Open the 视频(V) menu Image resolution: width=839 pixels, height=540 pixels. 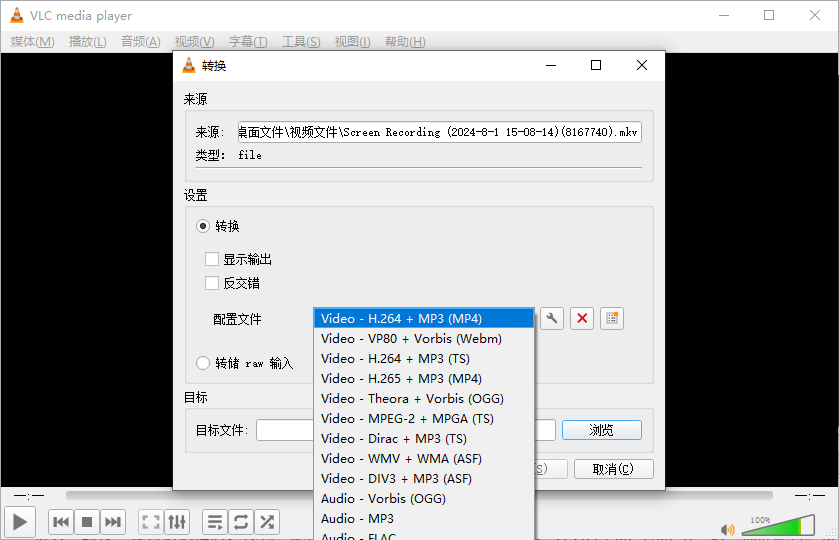[x=194, y=41]
